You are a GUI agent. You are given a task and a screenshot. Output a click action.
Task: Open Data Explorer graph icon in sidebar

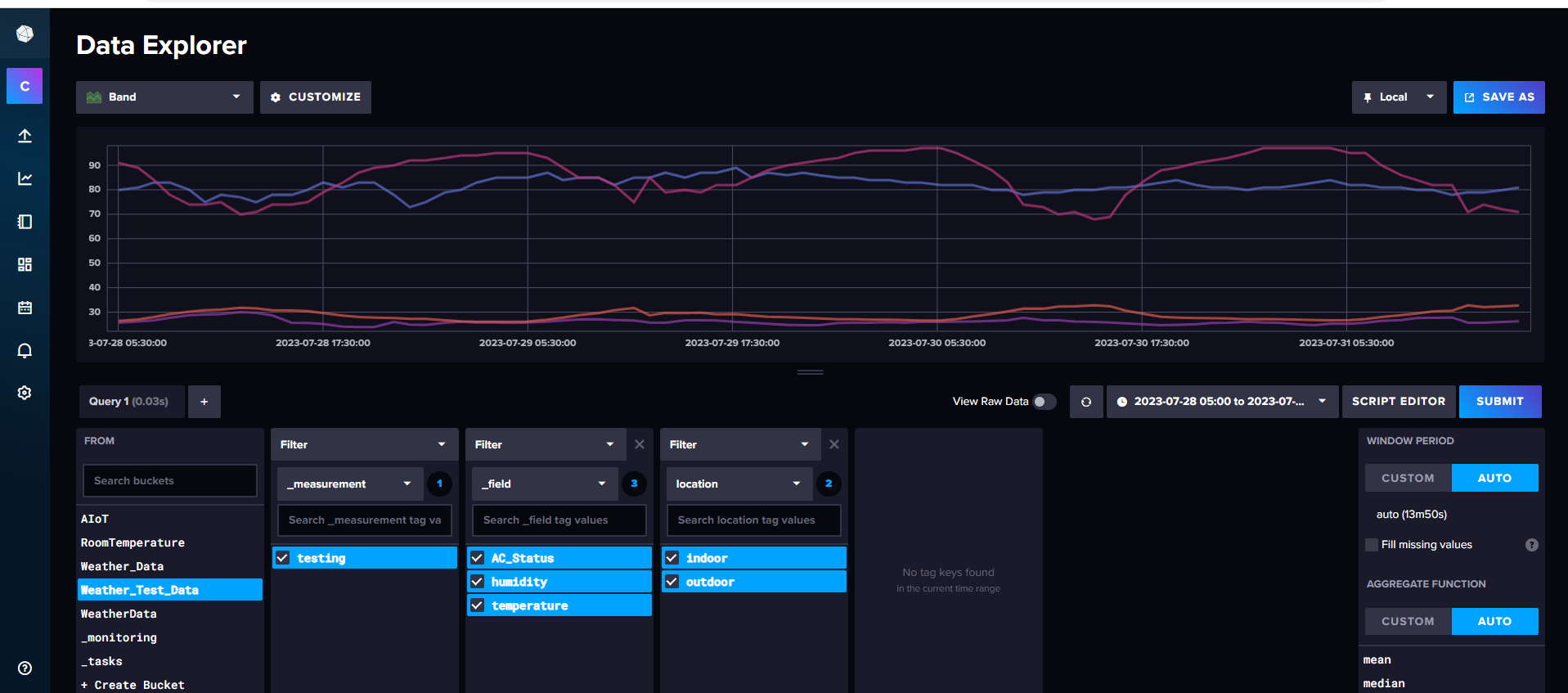point(25,178)
